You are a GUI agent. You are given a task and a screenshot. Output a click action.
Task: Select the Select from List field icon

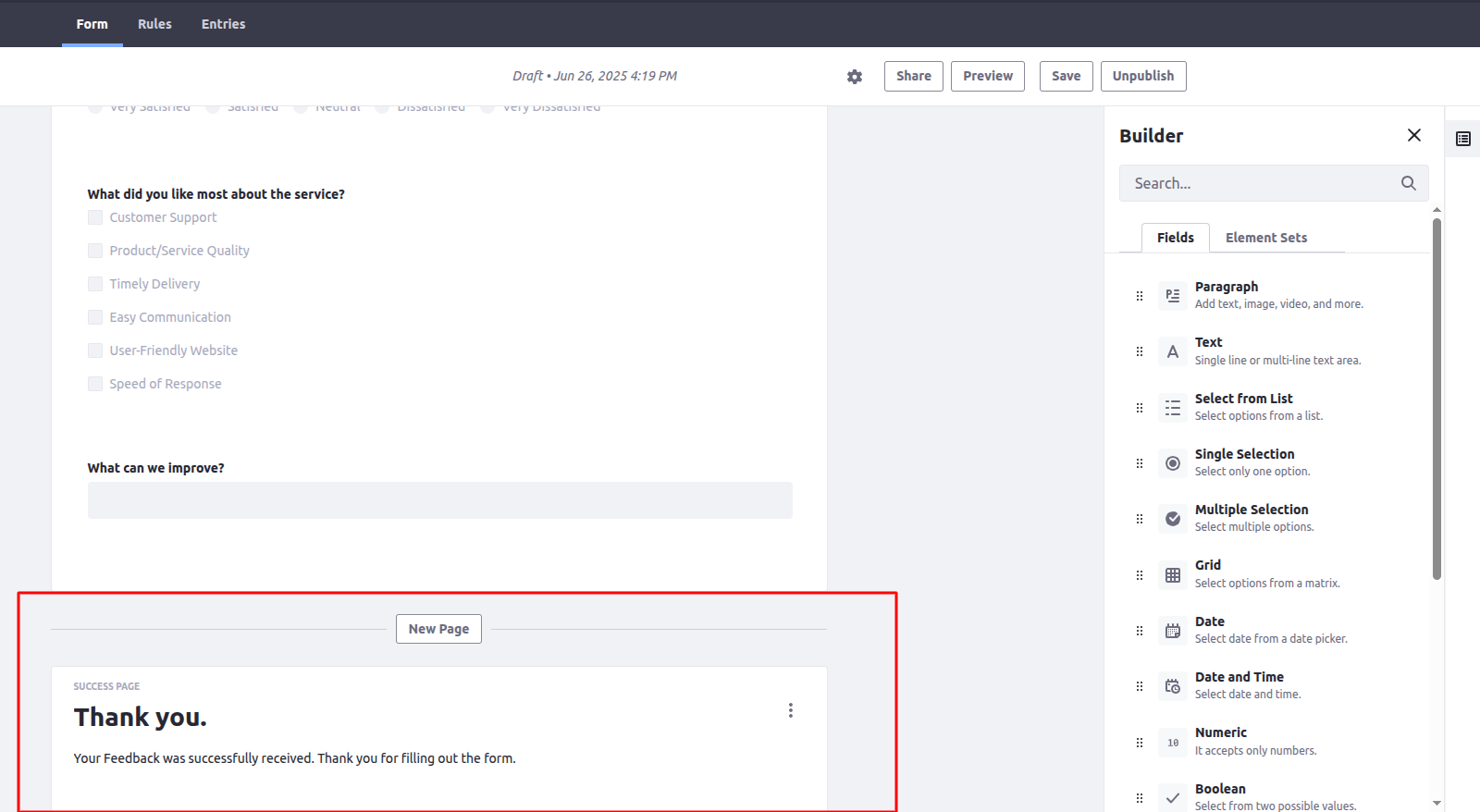(x=1173, y=408)
